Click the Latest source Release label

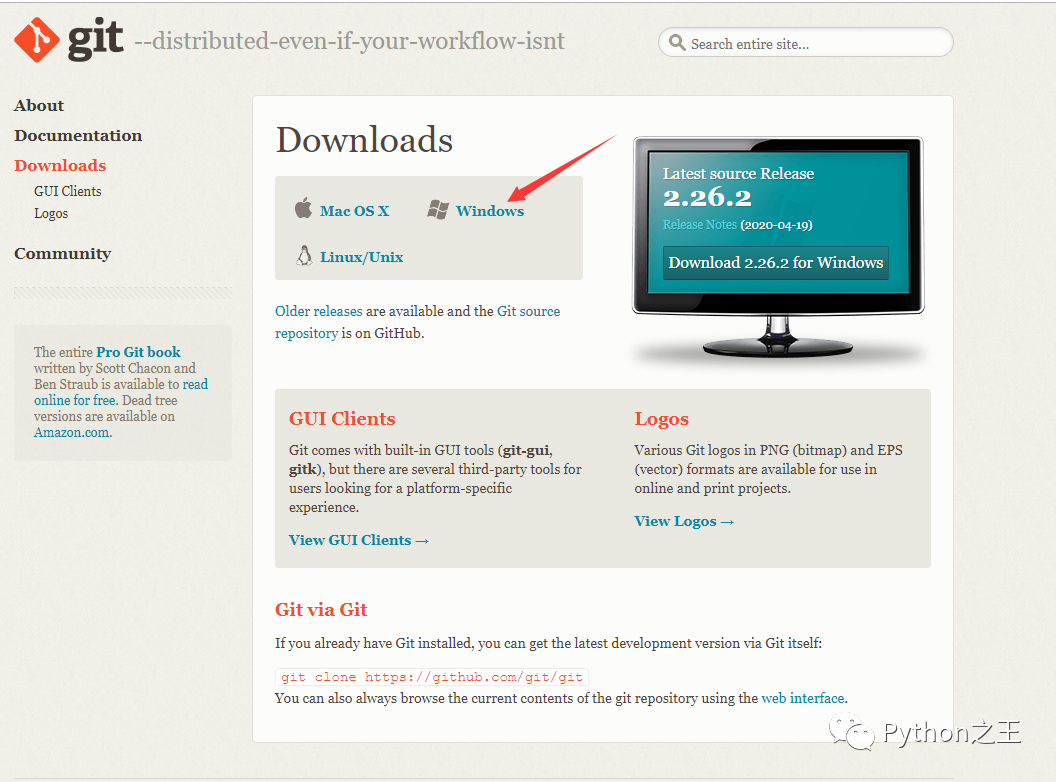pos(738,174)
